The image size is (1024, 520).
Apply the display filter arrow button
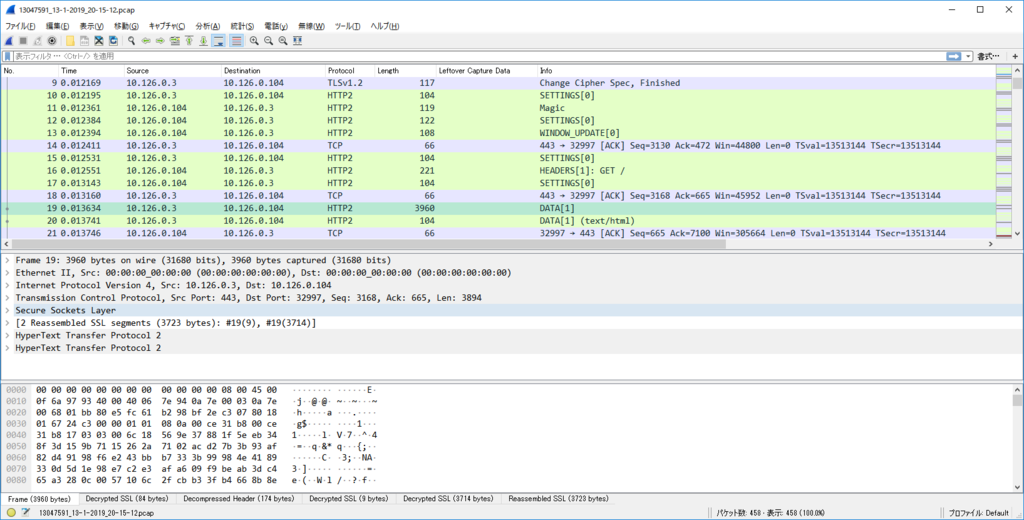pyautogui.click(x=954, y=56)
